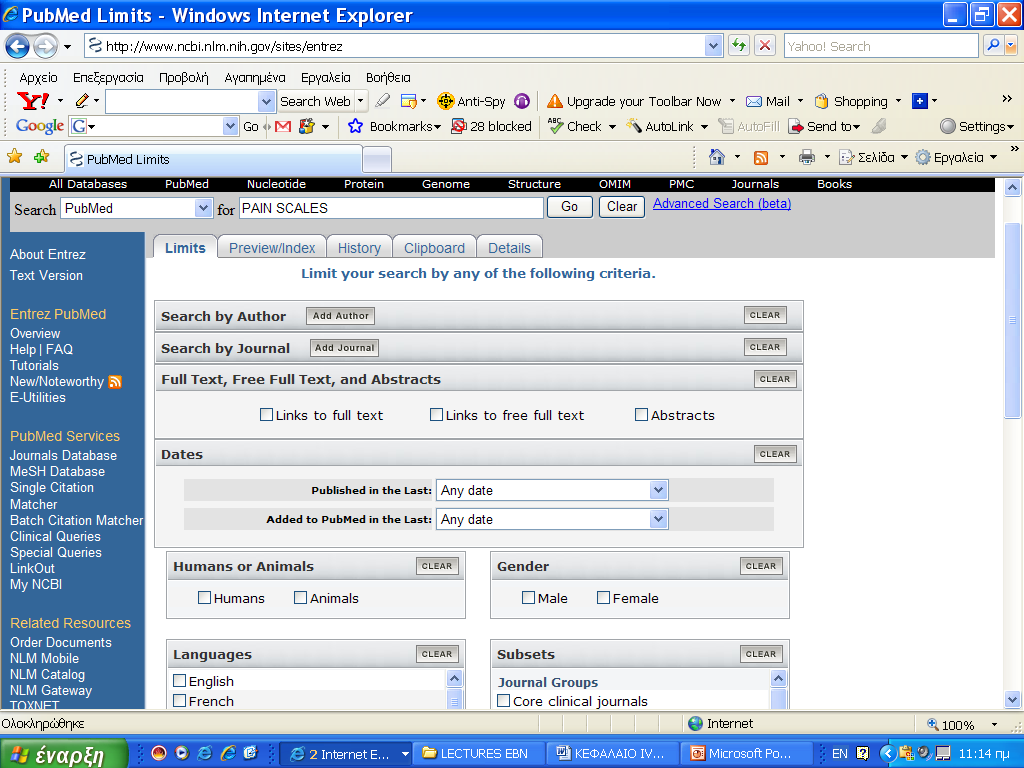Open Gmail icon in Google toolbar
1024x768 pixels.
(x=283, y=126)
